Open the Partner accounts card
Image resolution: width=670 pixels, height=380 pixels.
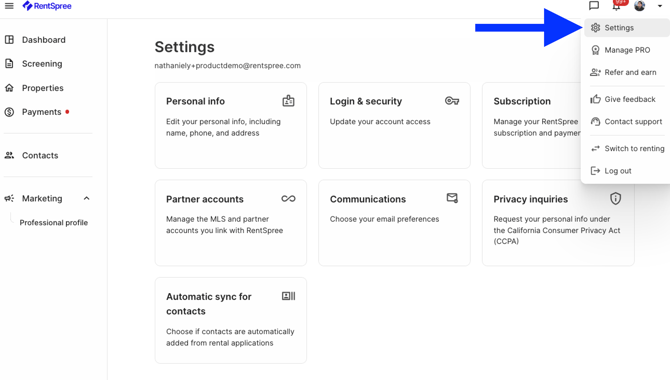pos(231,223)
